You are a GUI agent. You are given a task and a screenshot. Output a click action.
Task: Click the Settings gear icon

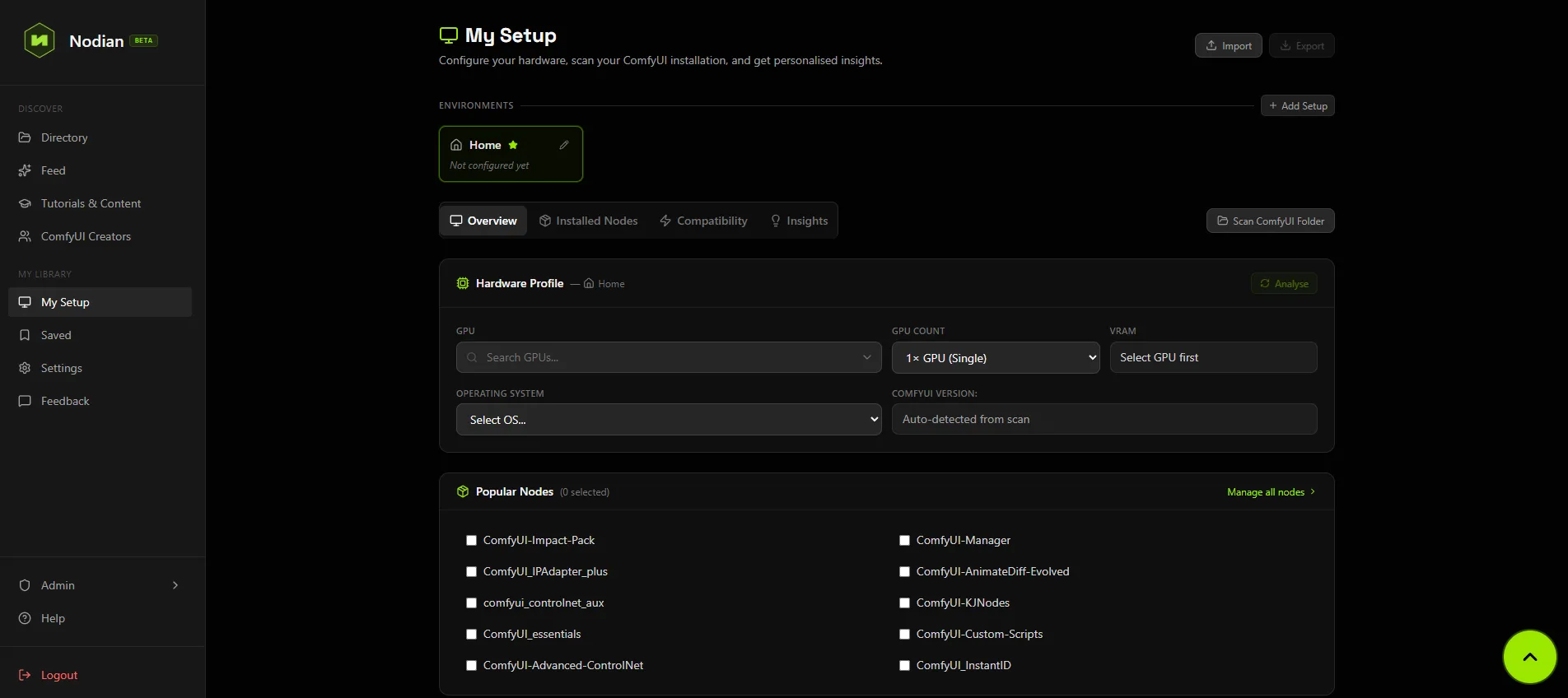[25, 368]
